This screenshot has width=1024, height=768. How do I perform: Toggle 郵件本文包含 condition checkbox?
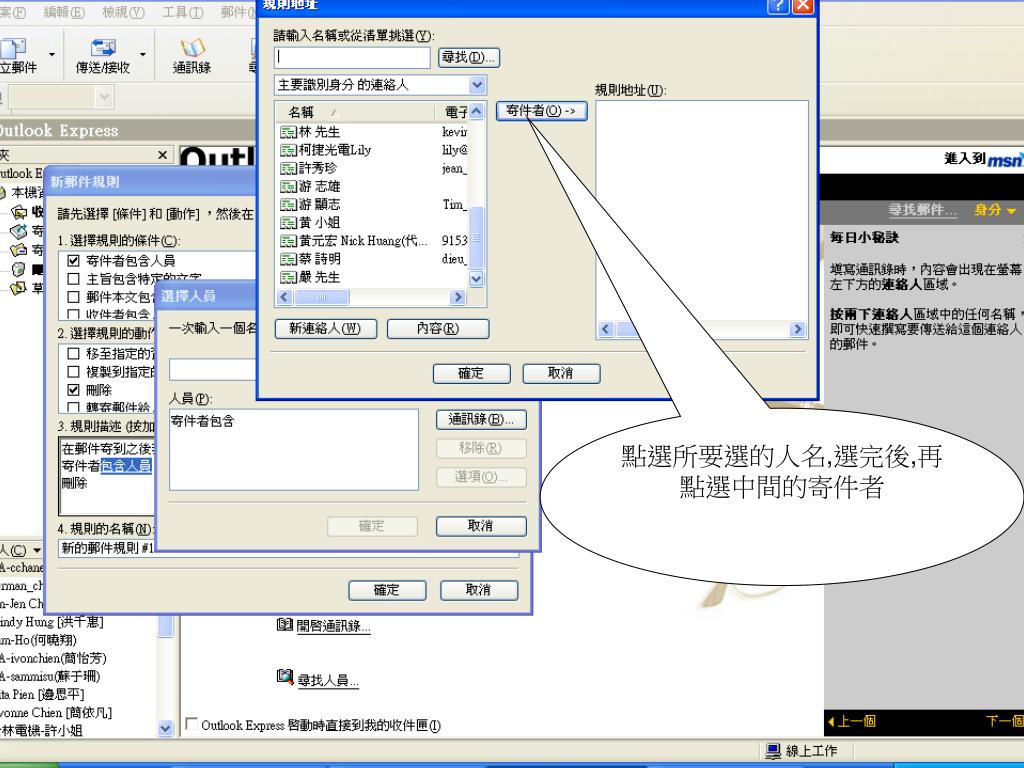(x=74, y=297)
